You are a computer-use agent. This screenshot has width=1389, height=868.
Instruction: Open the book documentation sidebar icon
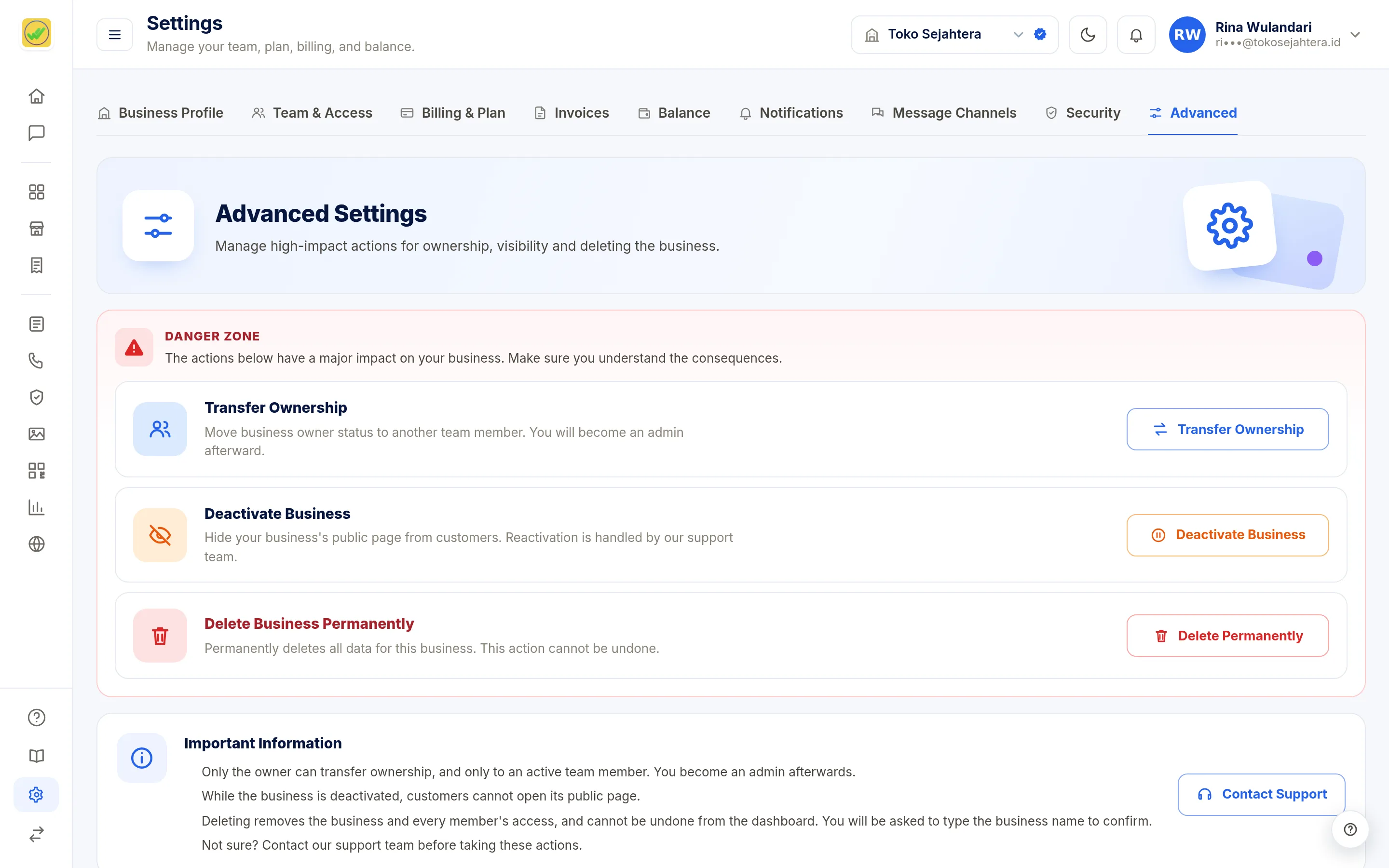pyautogui.click(x=36, y=756)
